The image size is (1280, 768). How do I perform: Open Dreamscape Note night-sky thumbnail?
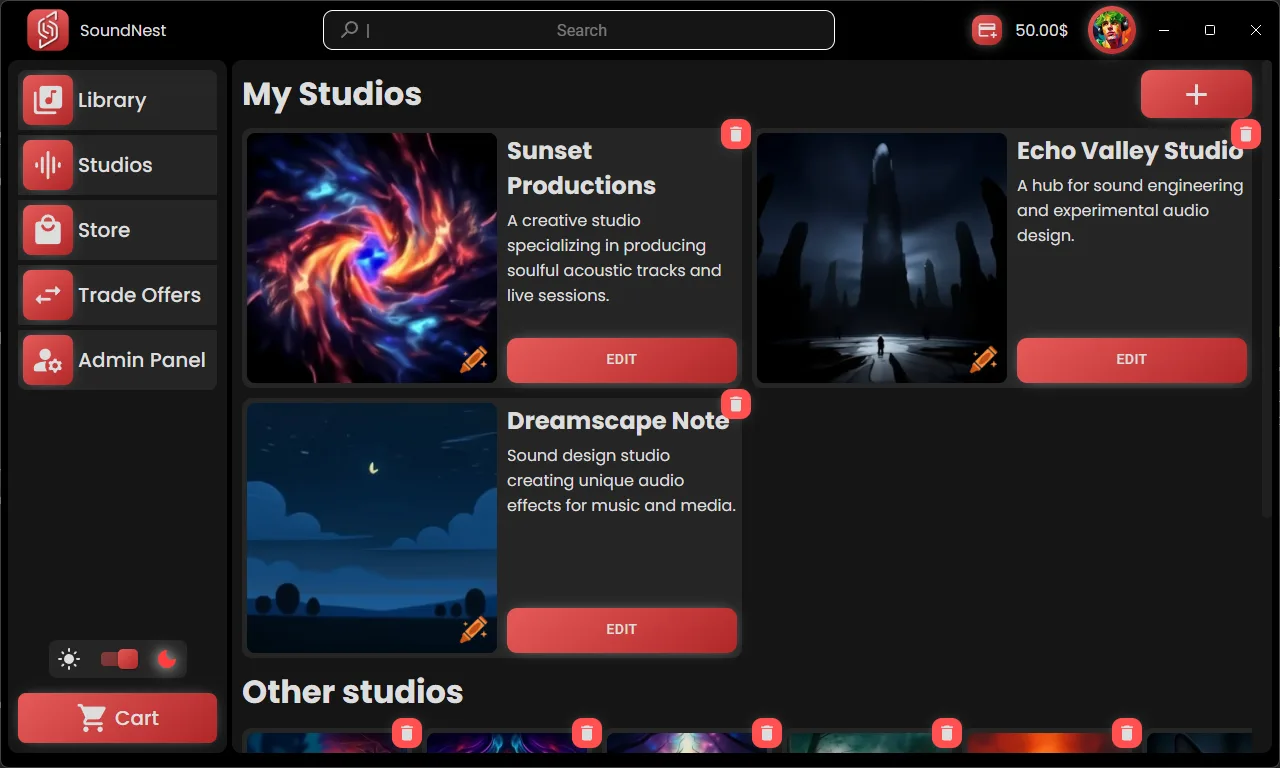[372, 528]
